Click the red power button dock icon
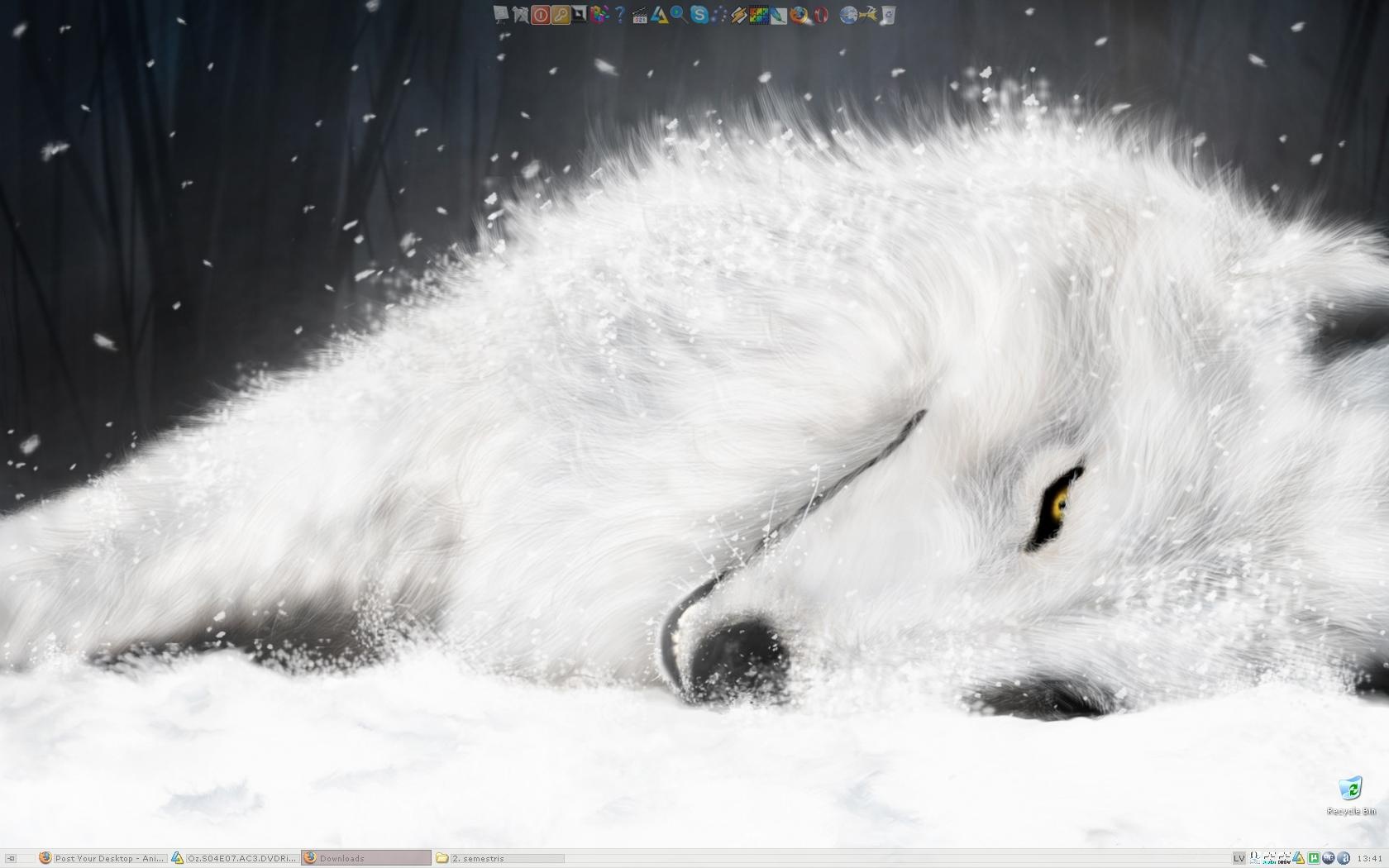Viewport: 1389px width, 868px height. point(540,15)
